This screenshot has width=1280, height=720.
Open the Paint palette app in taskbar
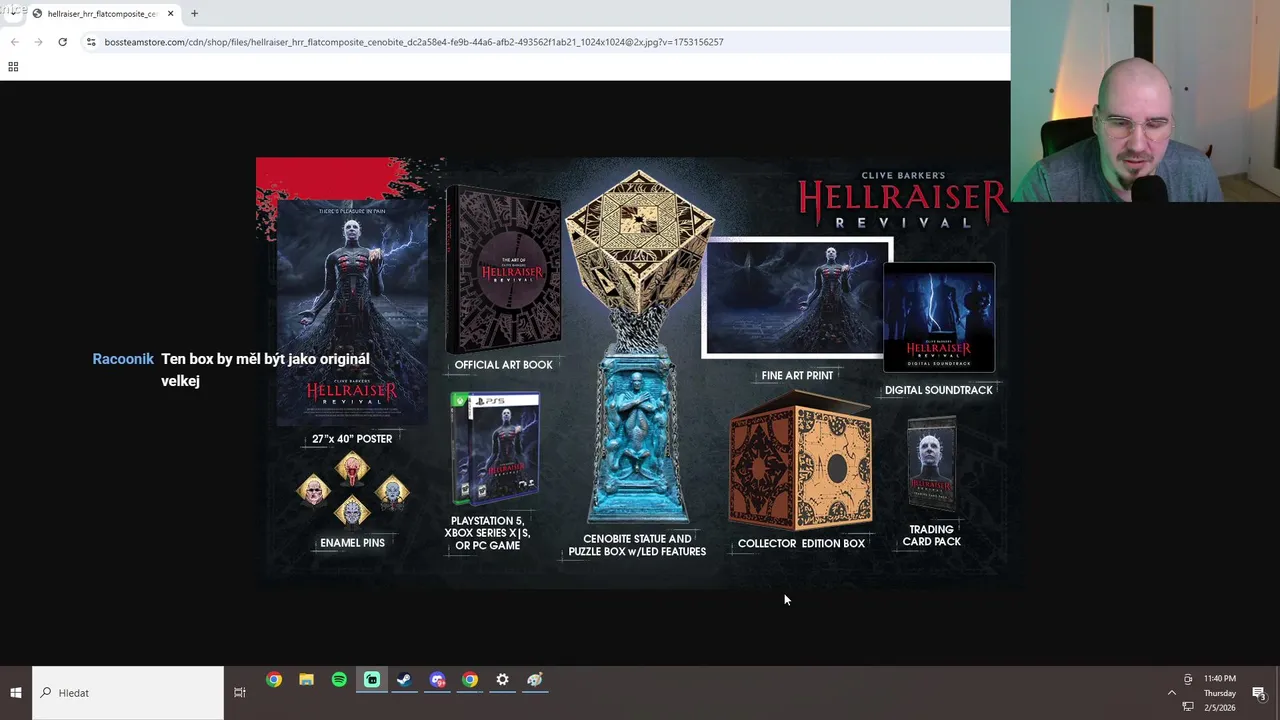pos(535,680)
